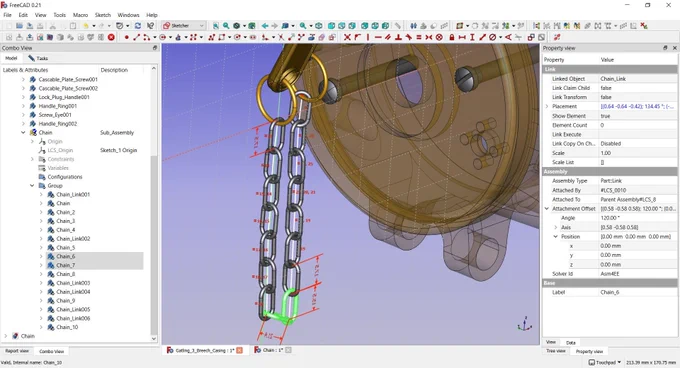Apply the Horizontal Distance constraint icon

462,37
